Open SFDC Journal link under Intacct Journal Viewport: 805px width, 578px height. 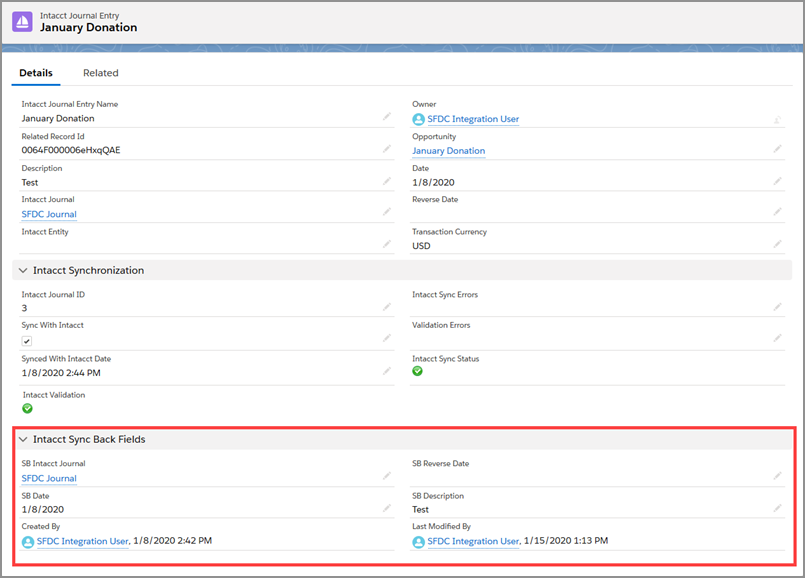coord(49,214)
